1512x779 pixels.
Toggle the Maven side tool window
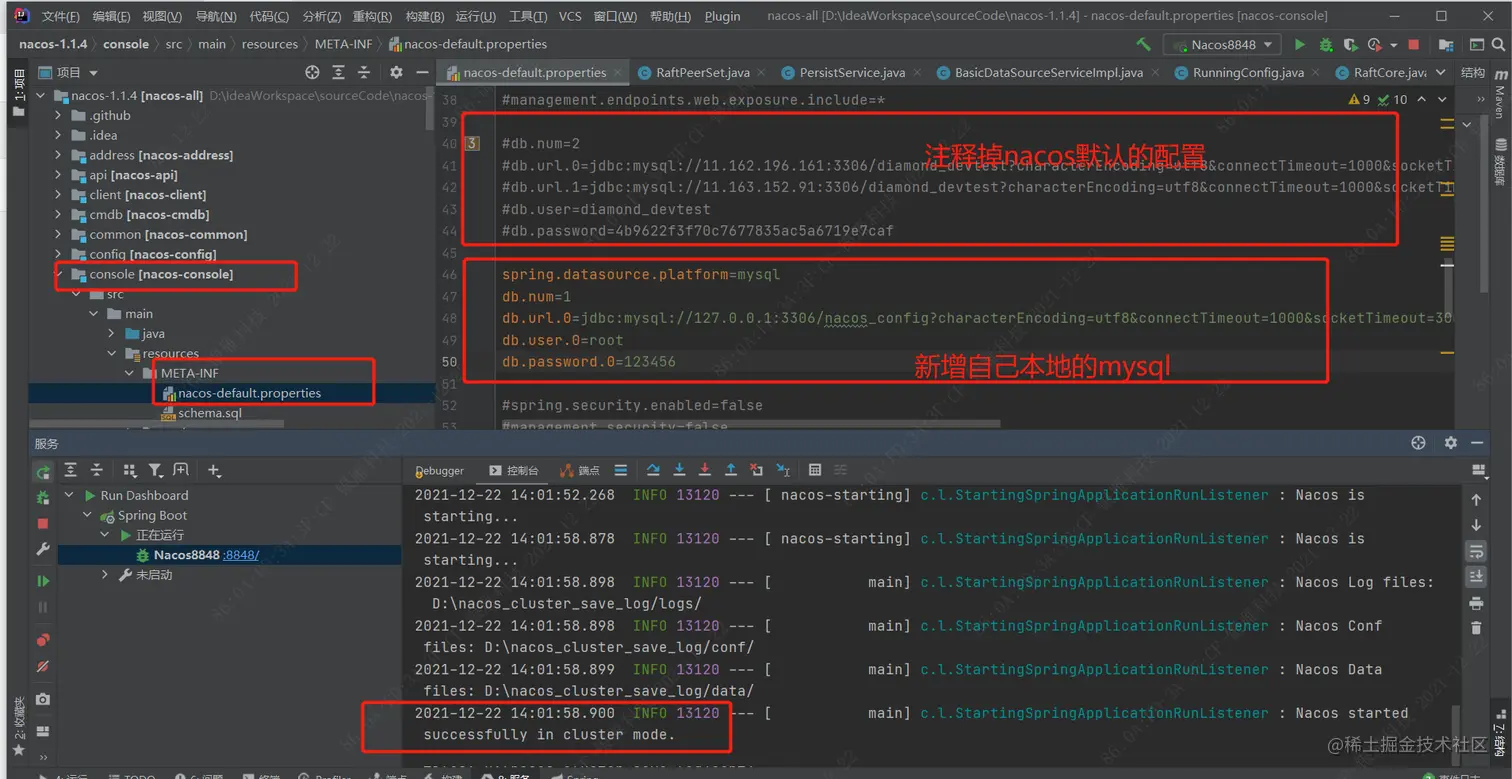[1499, 93]
